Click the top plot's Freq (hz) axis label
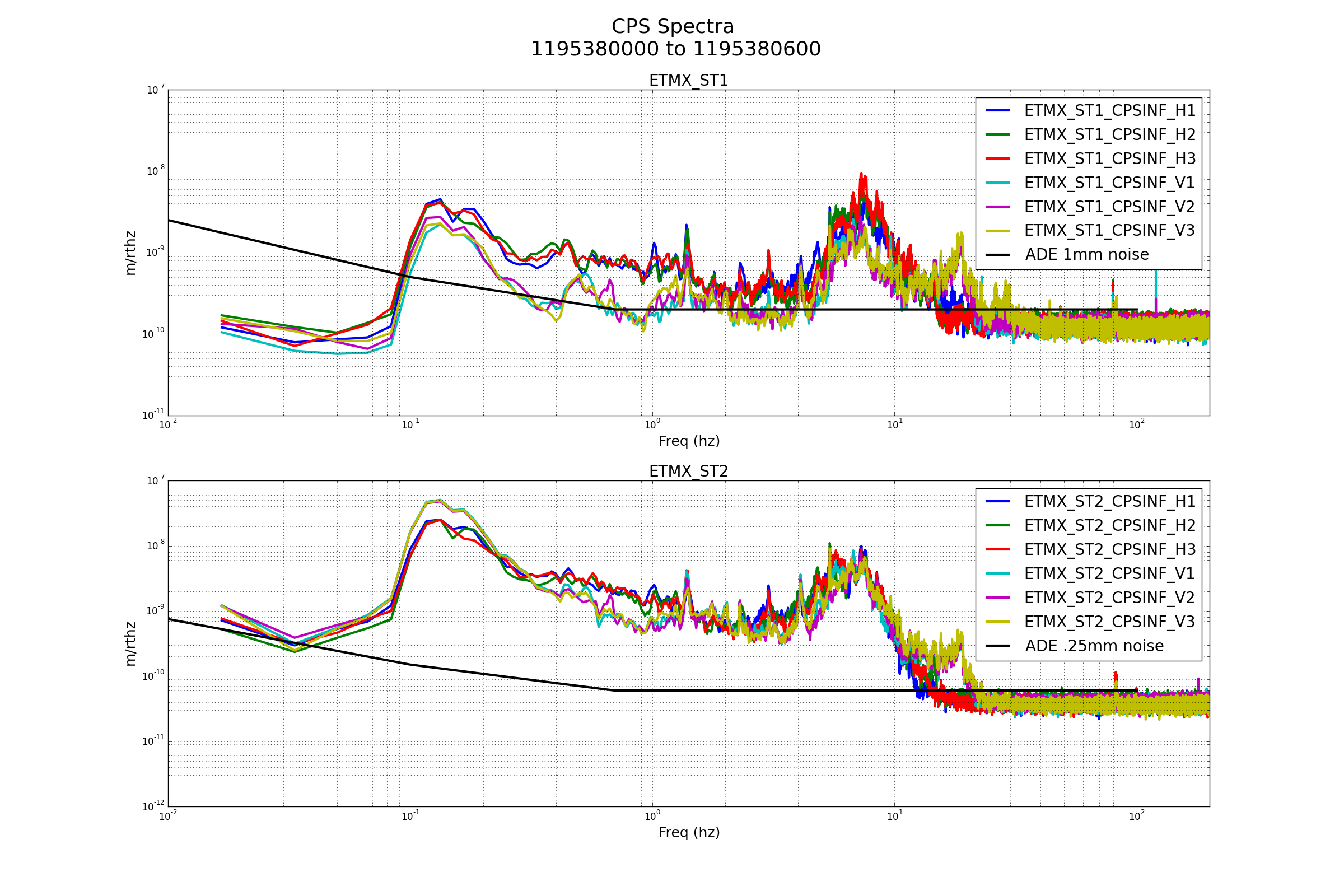The width and height of the screenshot is (1344, 896). [689, 441]
